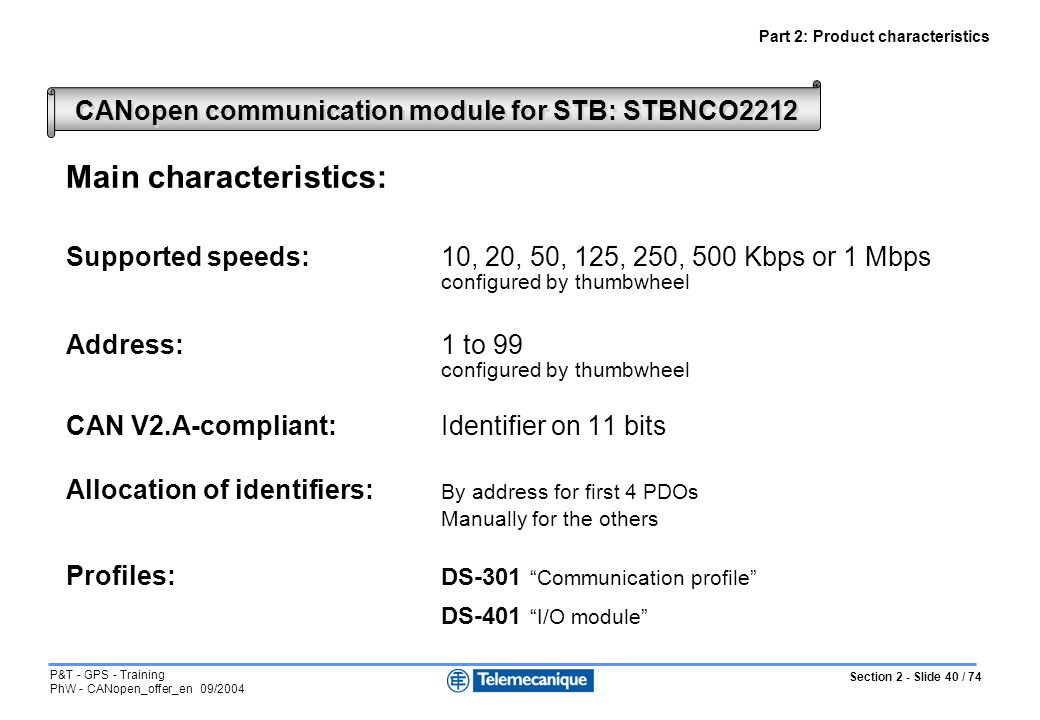
Task: Click the 'Address:' label
Action: coord(125,345)
